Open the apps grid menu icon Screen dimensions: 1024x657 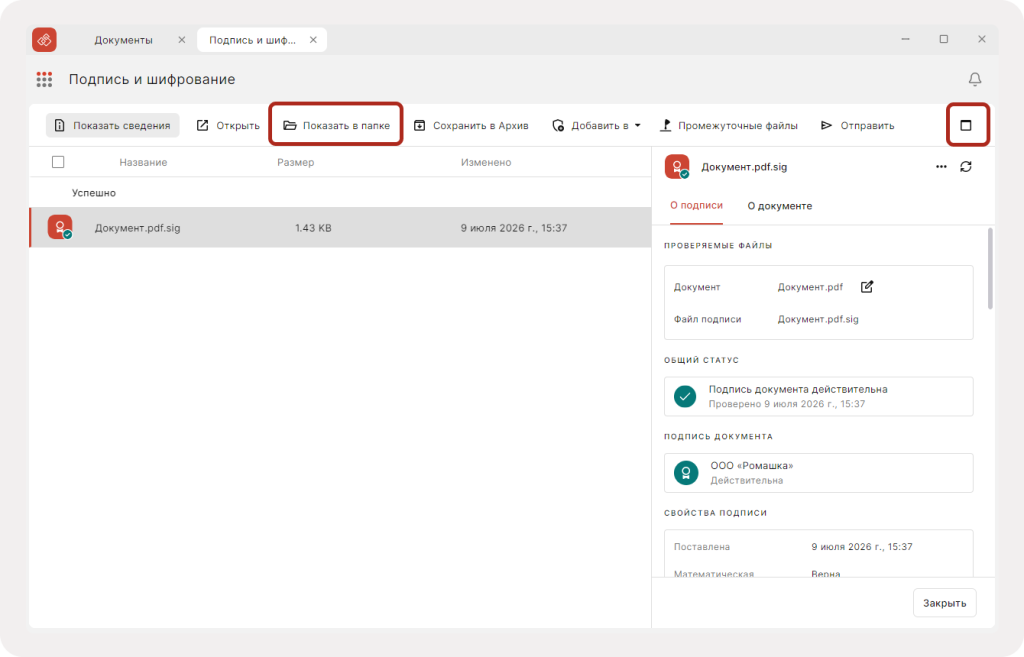(44, 80)
